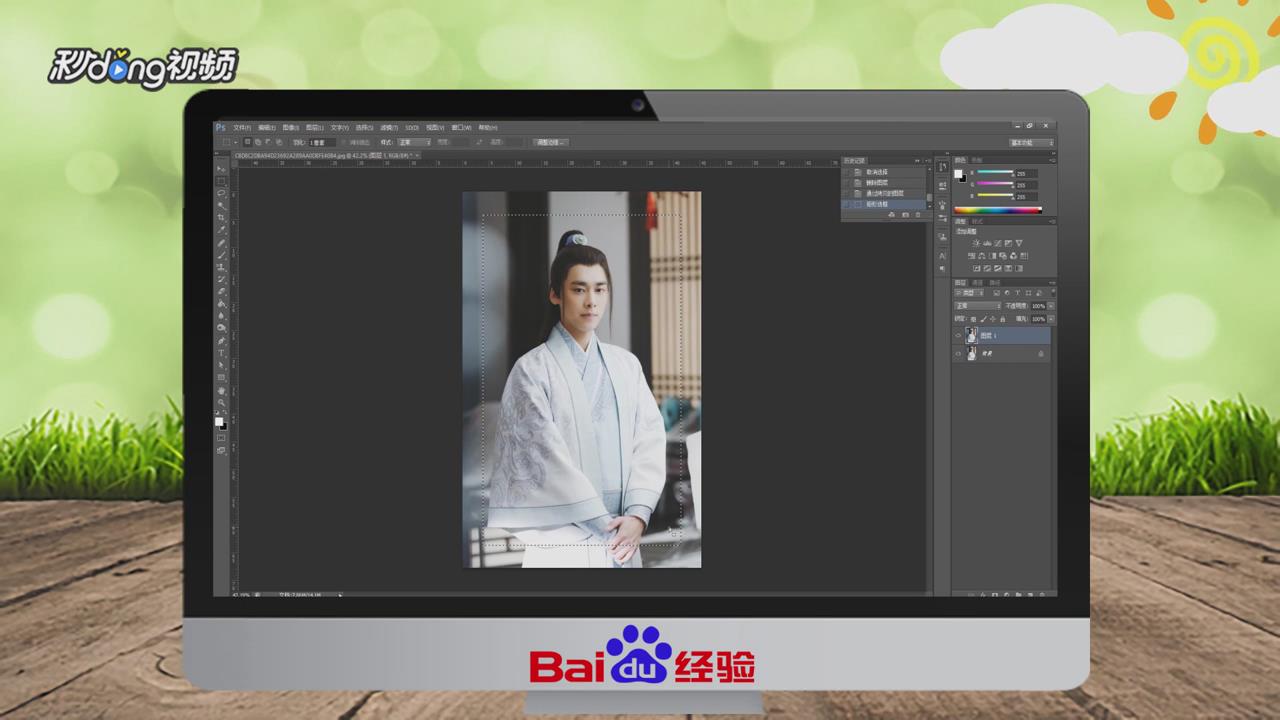The width and height of the screenshot is (1280, 720).
Task: Choose Subtract from Selection mode
Action: click(268, 142)
